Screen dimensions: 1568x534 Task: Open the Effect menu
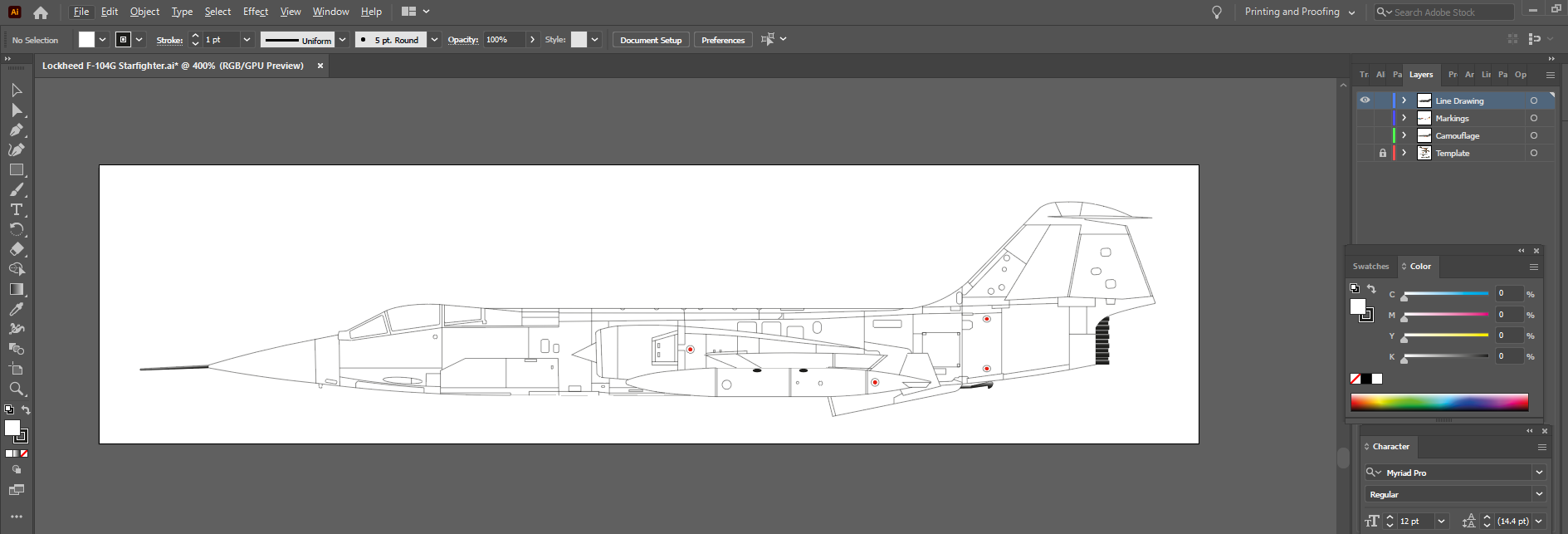pyautogui.click(x=255, y=12)
